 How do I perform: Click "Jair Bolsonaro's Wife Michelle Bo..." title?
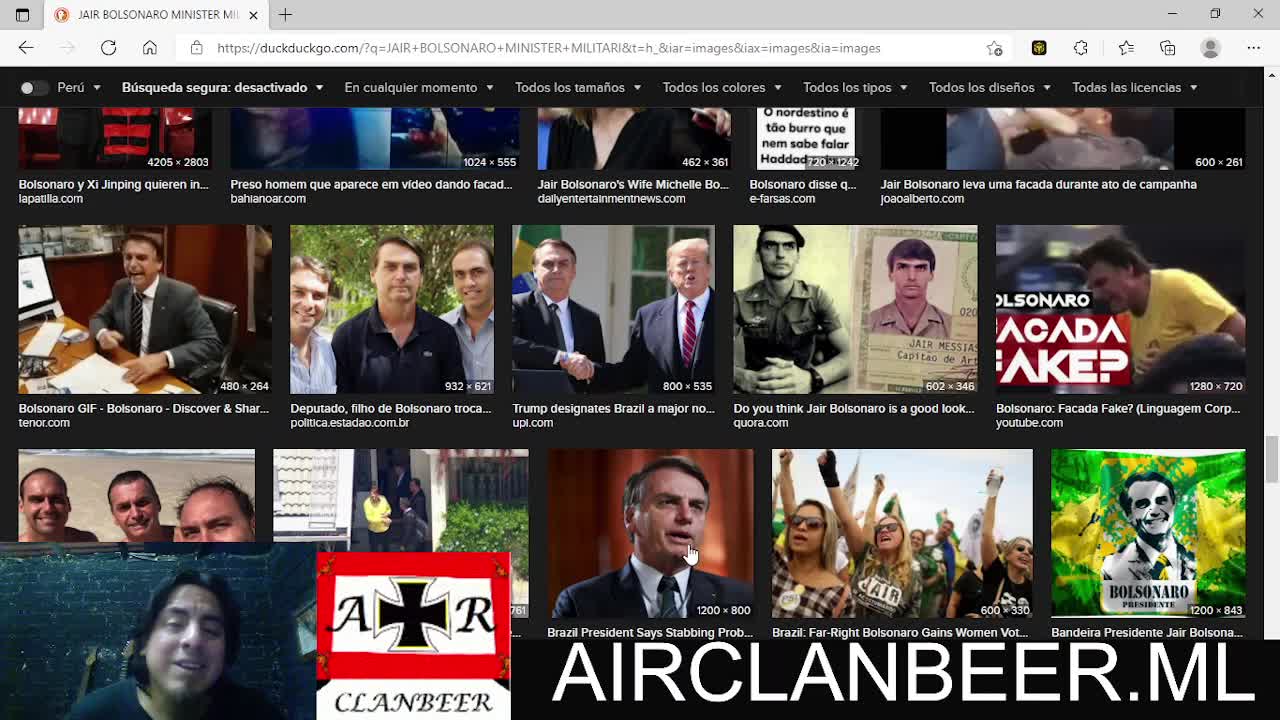tap(633, 184)
